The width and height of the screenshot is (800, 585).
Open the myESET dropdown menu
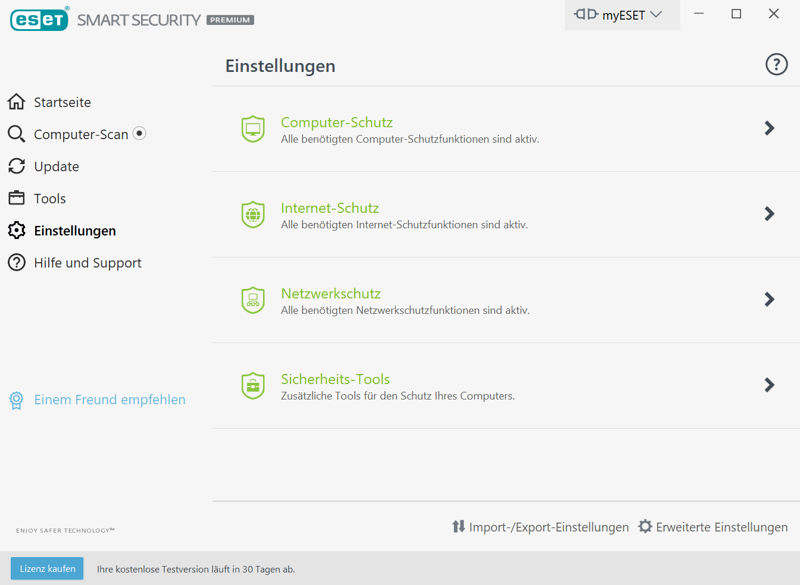621,15
